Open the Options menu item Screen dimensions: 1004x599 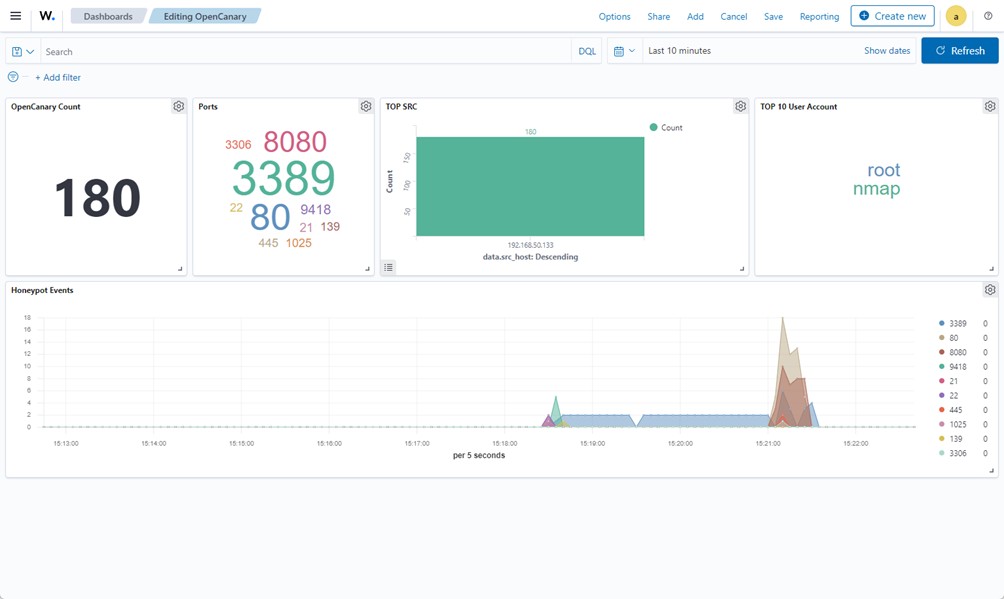pos(614,17)
